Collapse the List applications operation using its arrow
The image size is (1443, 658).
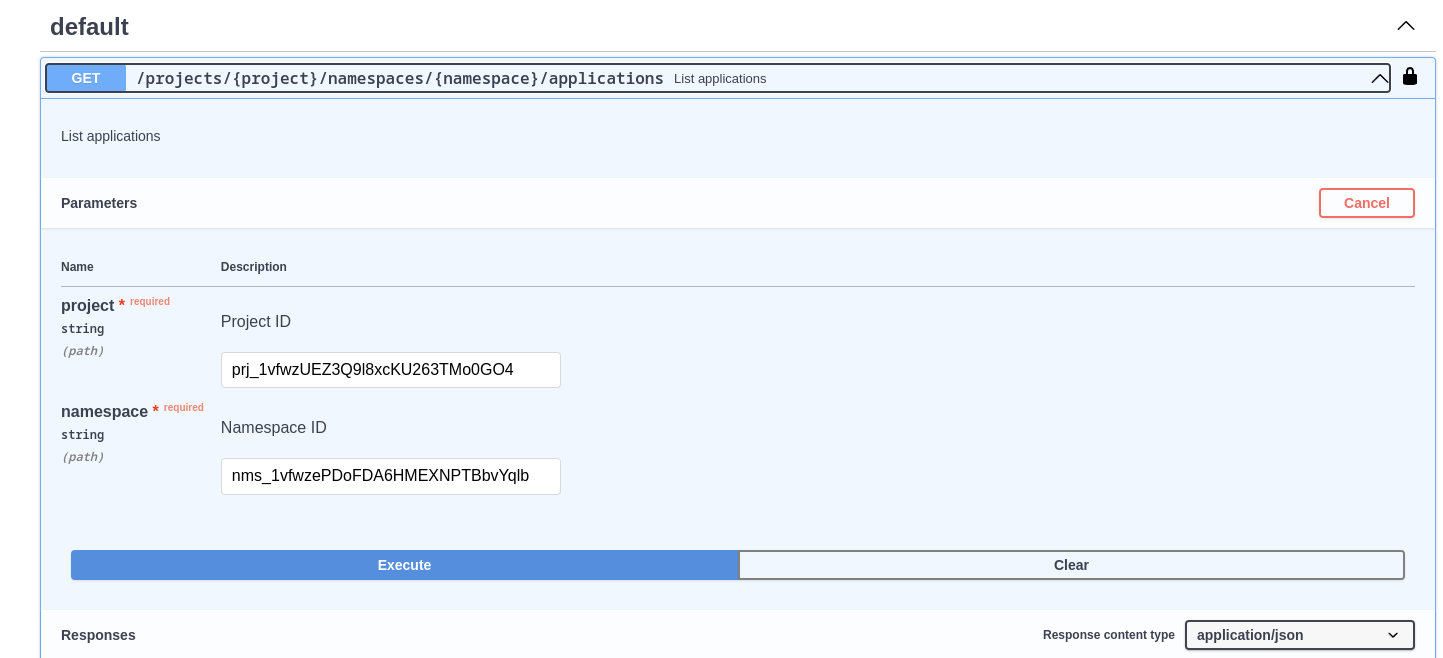click(1379, 78)
